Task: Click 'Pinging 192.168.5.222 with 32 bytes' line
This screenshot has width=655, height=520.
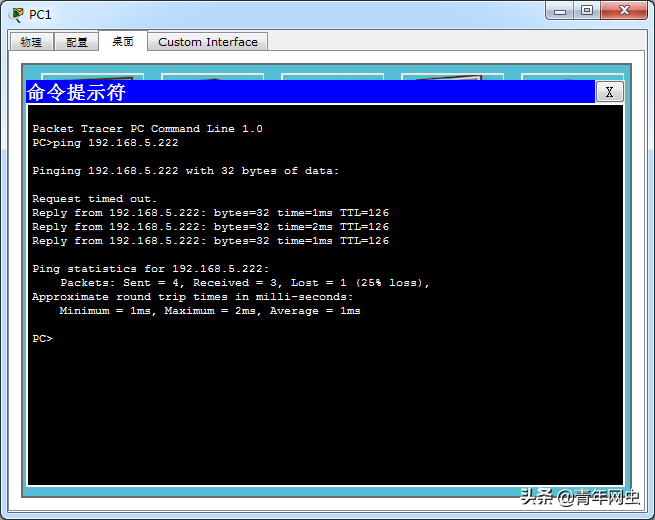Action: [x=185, y=171]
